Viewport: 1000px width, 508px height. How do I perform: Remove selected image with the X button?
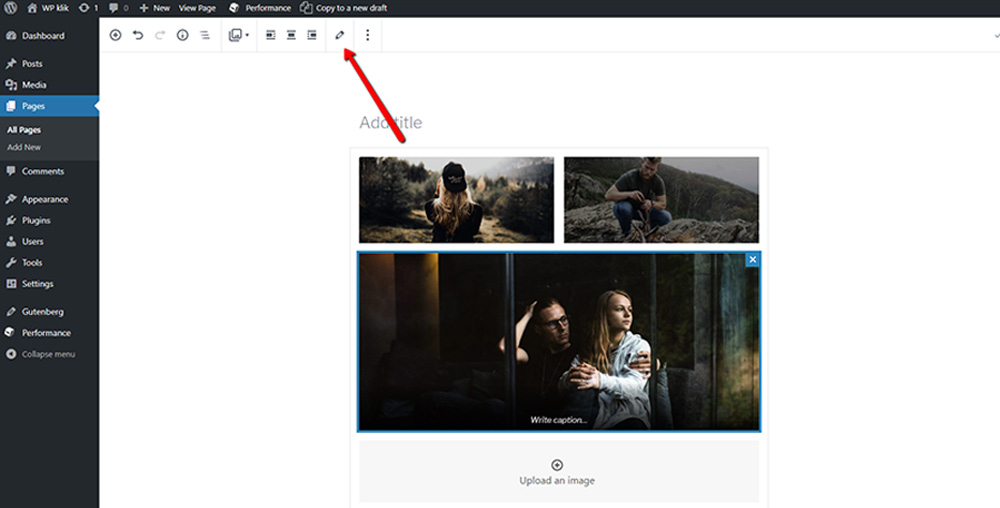(753, 259)
